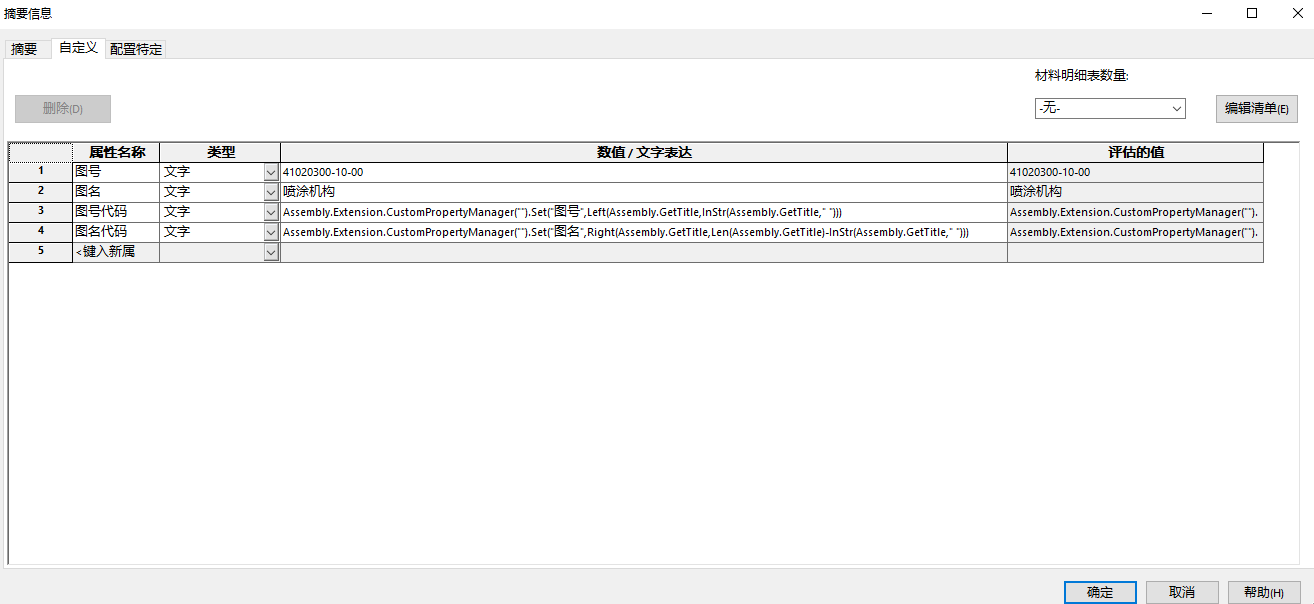Click the 取消 button

(x=1182, y=592)
